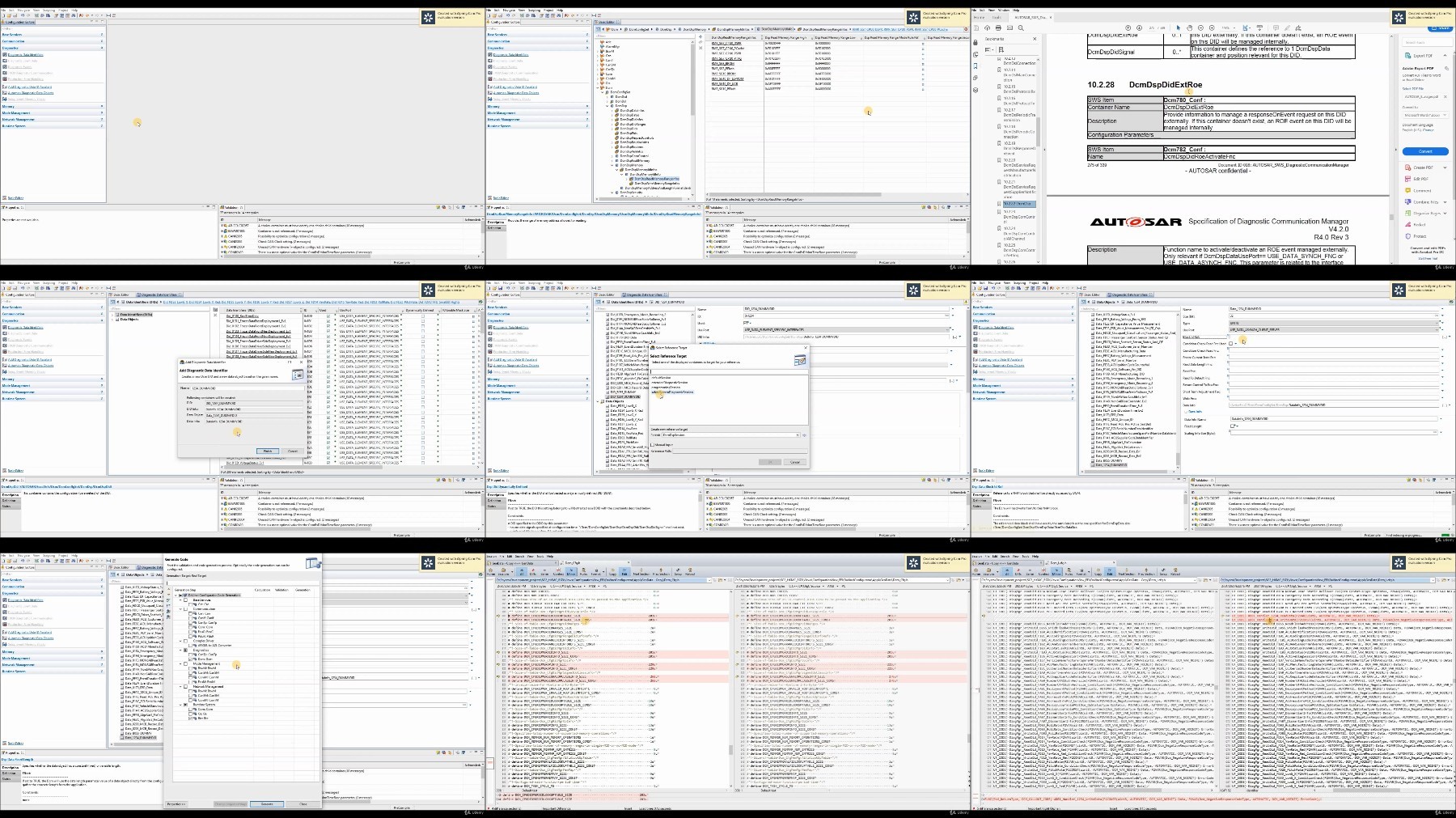Open the magnifier search icon in the PDF viewer toolbar

(x=1021, y=28)
